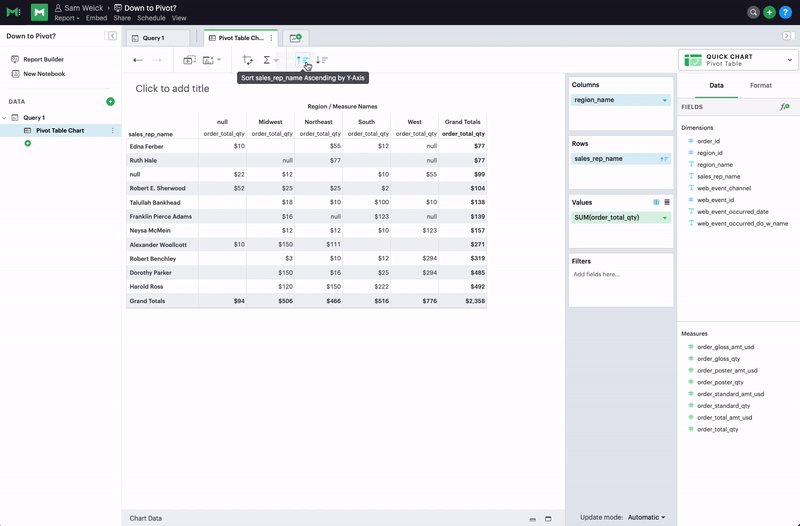This screenshot has width=800, height=526.
Task: Collapse the Query 1 tree node
Action: click(6, 118)
